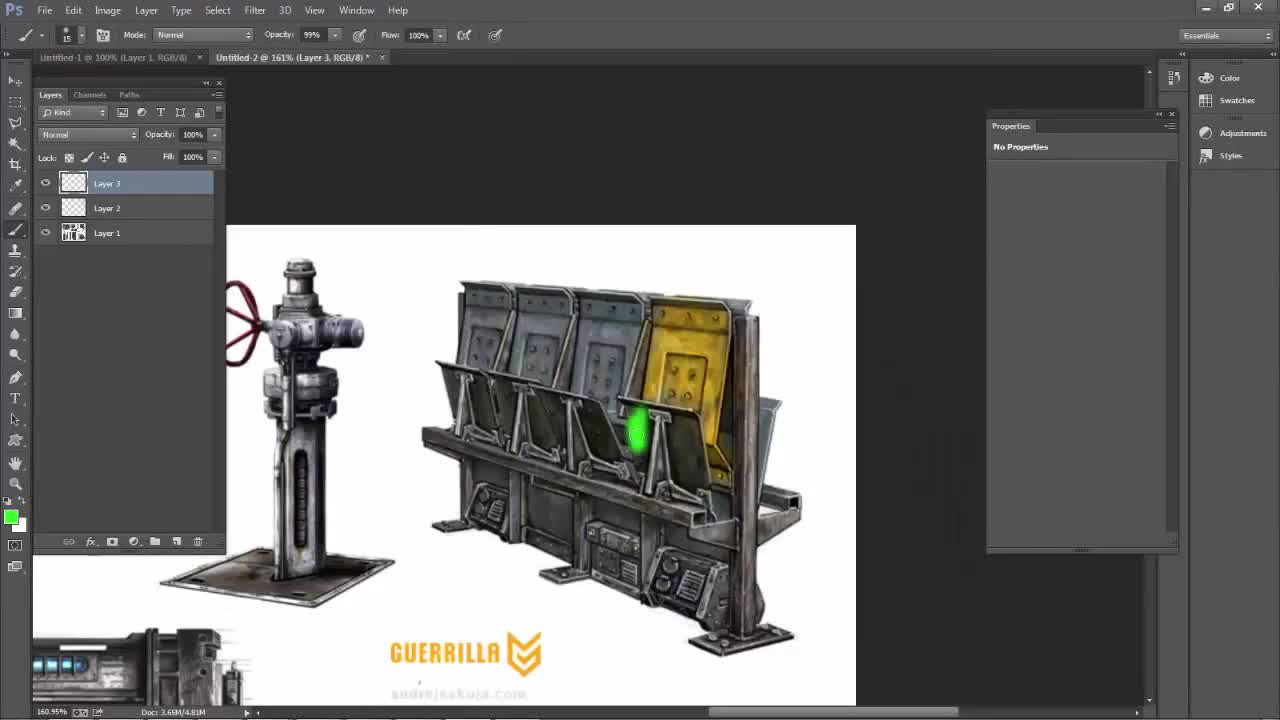Open the layer blend mode dropdown
Image resolution: width=1280 pixels, height=720 pixels.
[x=89, y=135]
